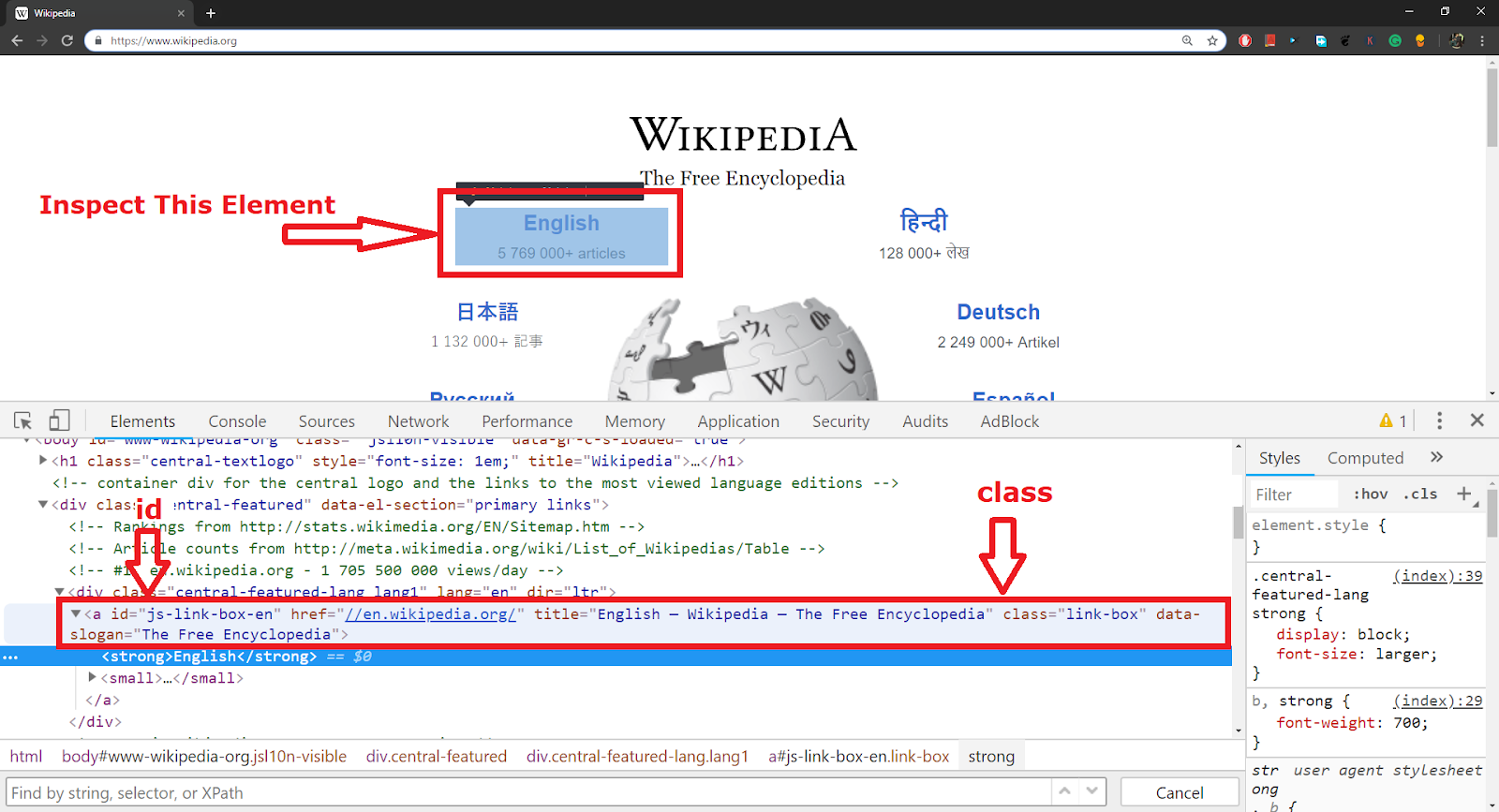Click the browser address bar URL
Screen dimensions: 1499x812
[173, 41]
